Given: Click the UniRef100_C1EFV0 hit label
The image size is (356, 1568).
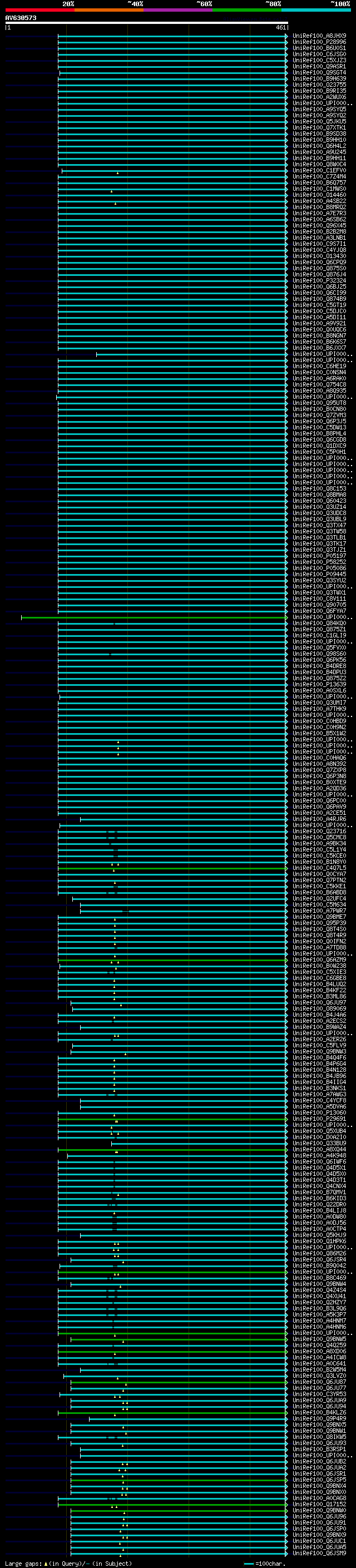Looking at the screenshot, I should pos(319,170).
